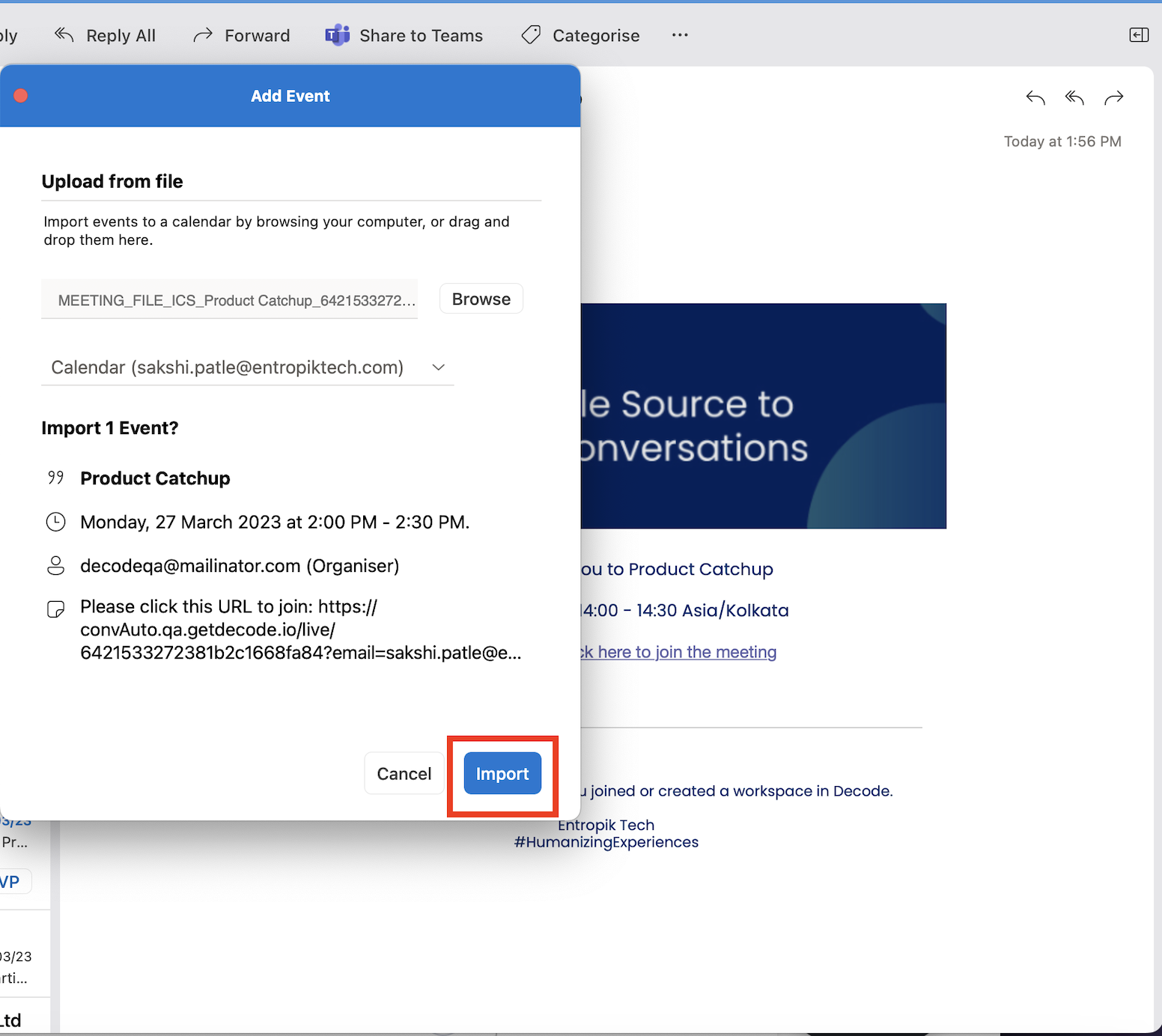The height and width of the screenshot is (1036, 1162).
Task: Click Reply All in toolbar
Action: point(106,35)
